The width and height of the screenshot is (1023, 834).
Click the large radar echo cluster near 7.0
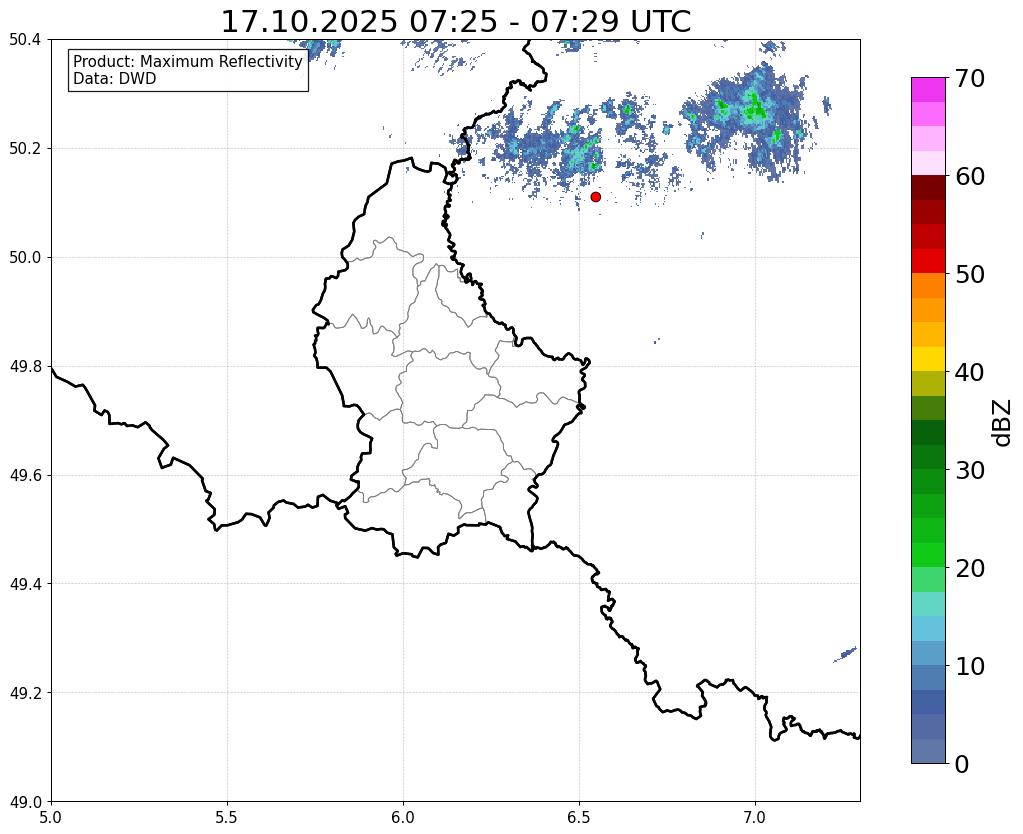747,121
